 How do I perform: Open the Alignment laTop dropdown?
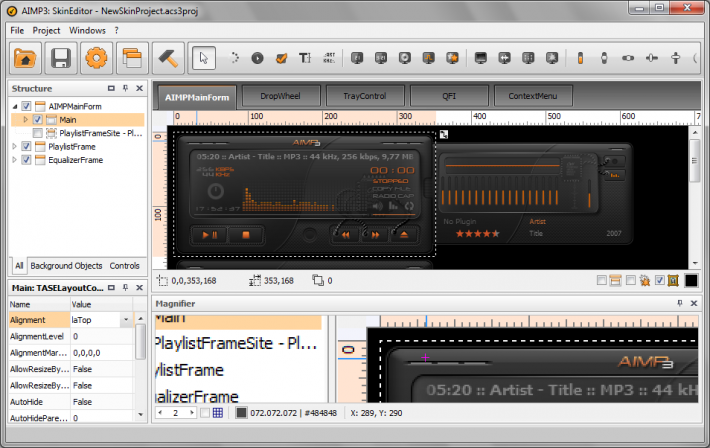point(126,320)
